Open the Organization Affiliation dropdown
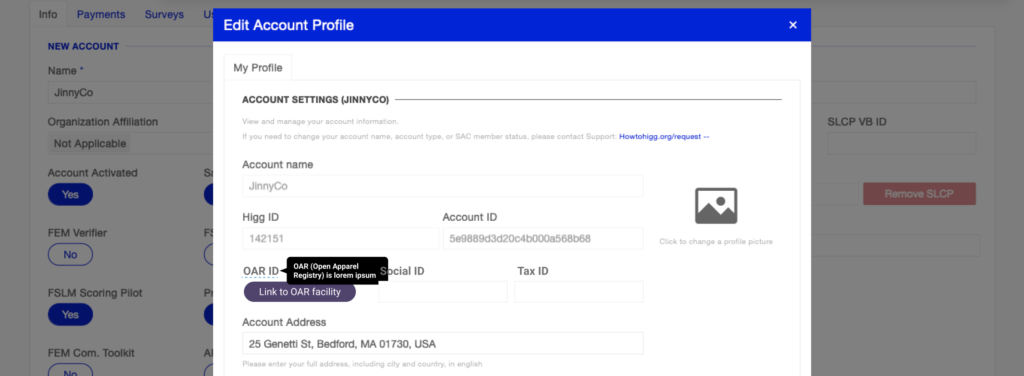The image size is (1024, 376). (x=131, y=143)
